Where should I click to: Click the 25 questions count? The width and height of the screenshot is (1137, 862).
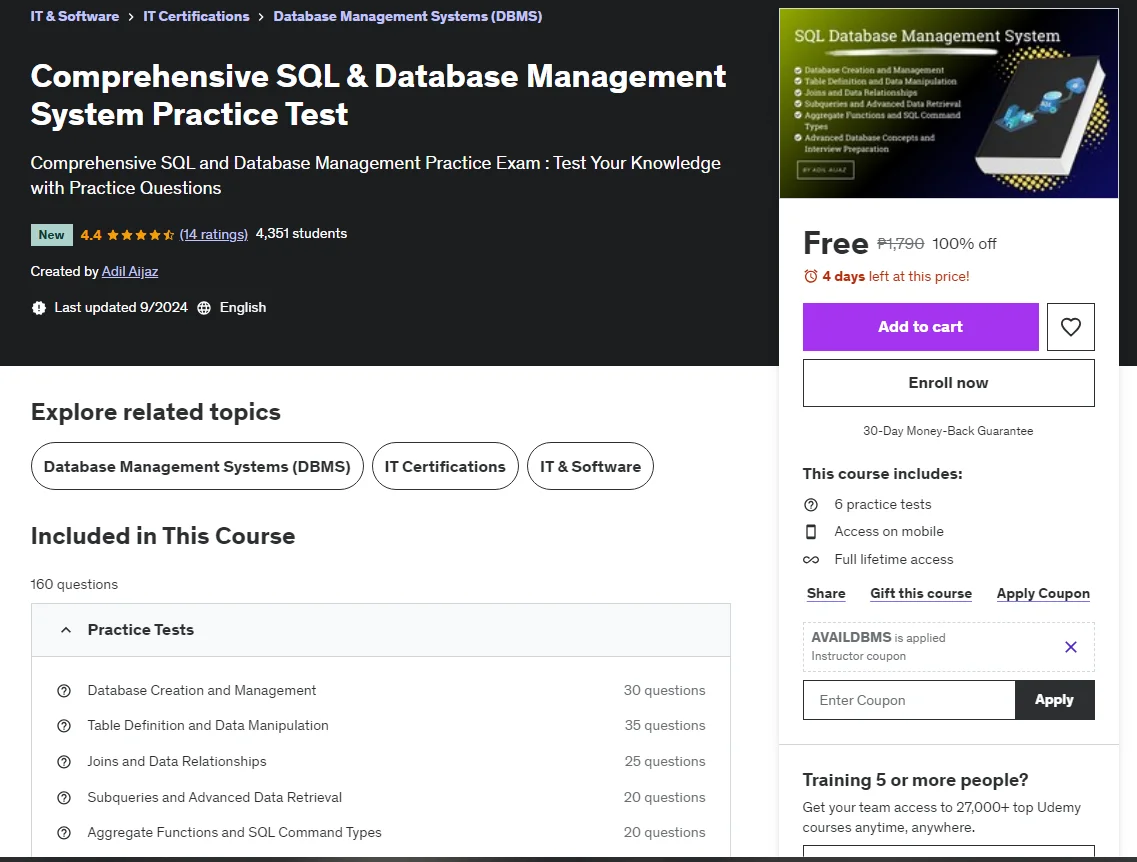[665, 762]
